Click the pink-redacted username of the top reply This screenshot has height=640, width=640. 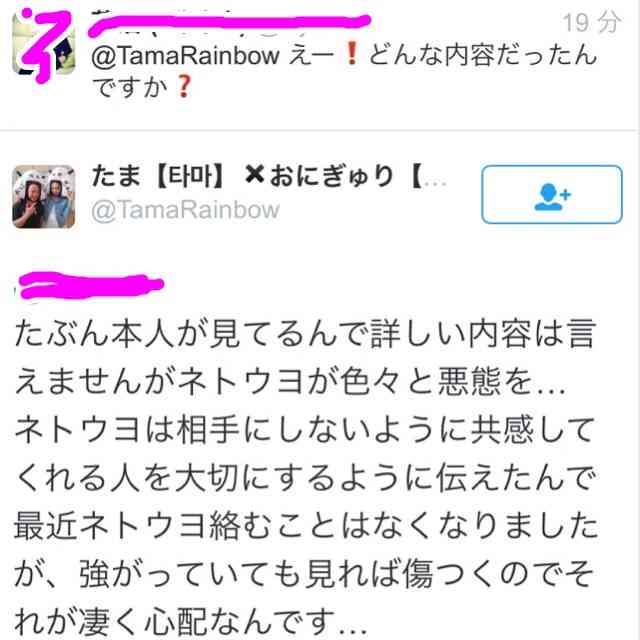tap(229, 24)
